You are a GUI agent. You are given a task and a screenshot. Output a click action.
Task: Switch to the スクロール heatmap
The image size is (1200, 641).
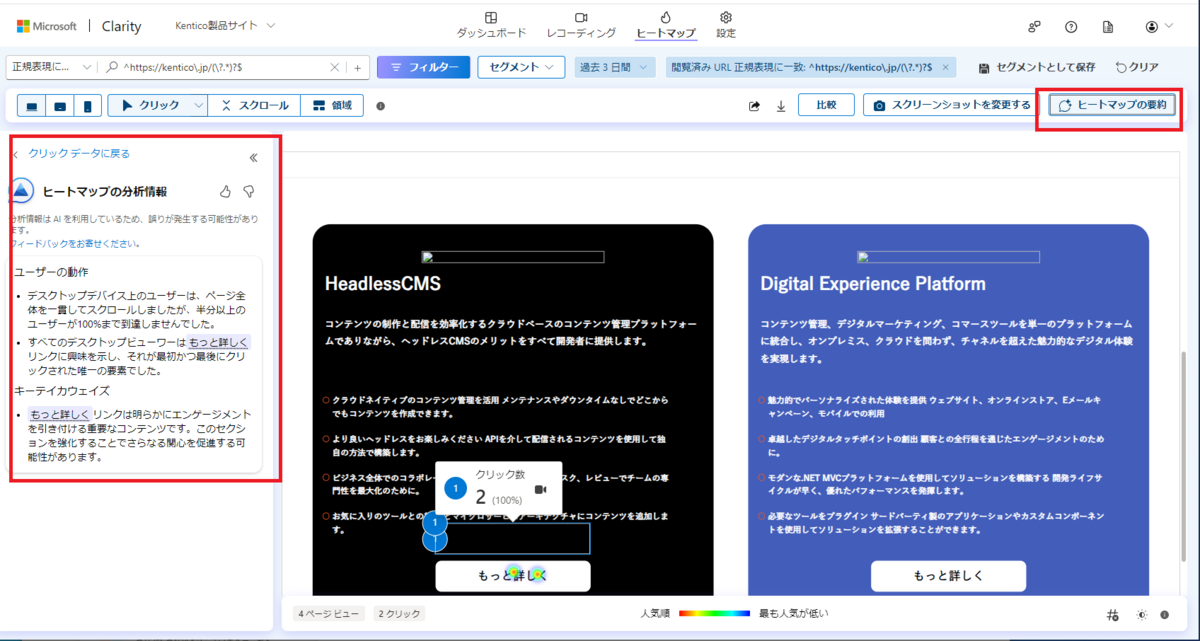pos(254,106)
